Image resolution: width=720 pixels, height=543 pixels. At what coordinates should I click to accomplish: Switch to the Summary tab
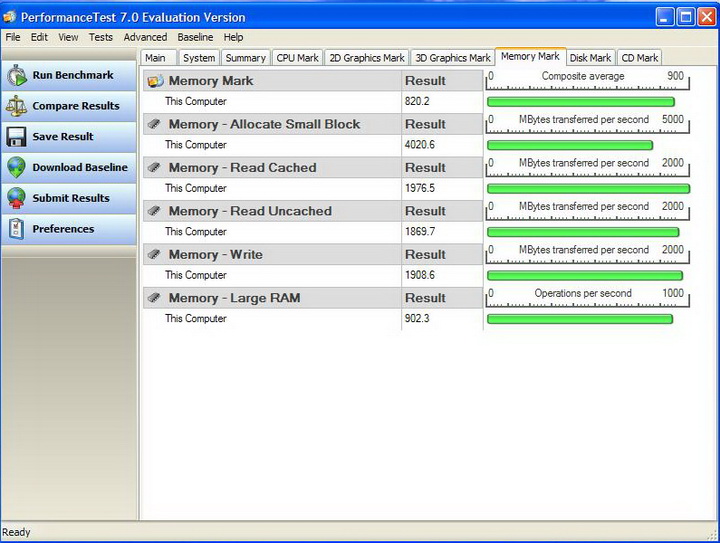(246, 58)
